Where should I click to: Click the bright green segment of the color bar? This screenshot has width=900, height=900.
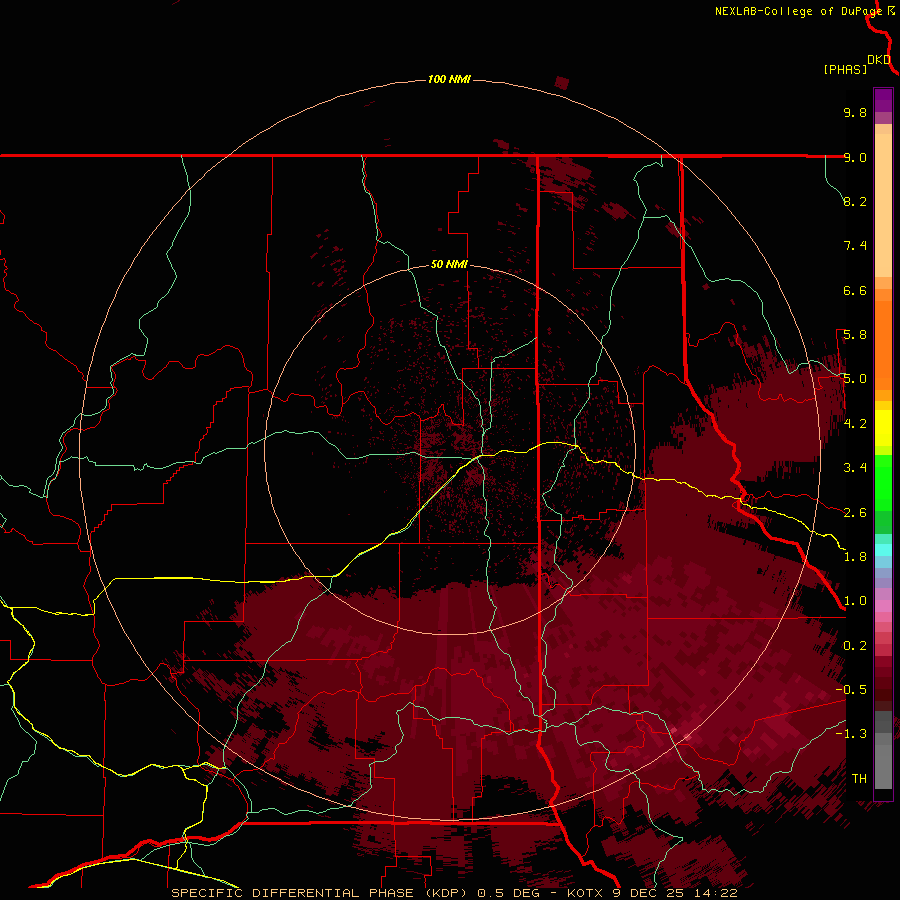click(x=883, y=483)
